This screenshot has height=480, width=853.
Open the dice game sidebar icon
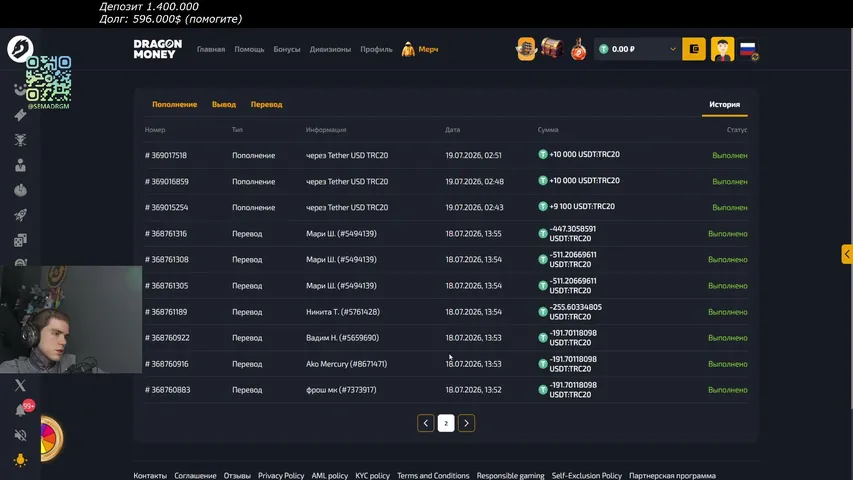click(20, 240)
